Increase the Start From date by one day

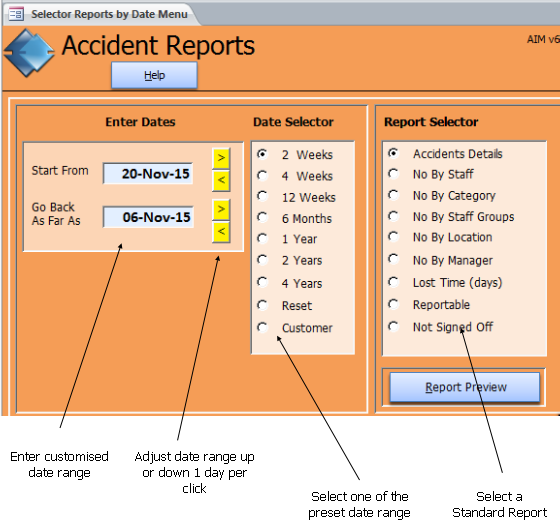pos(221,158)
